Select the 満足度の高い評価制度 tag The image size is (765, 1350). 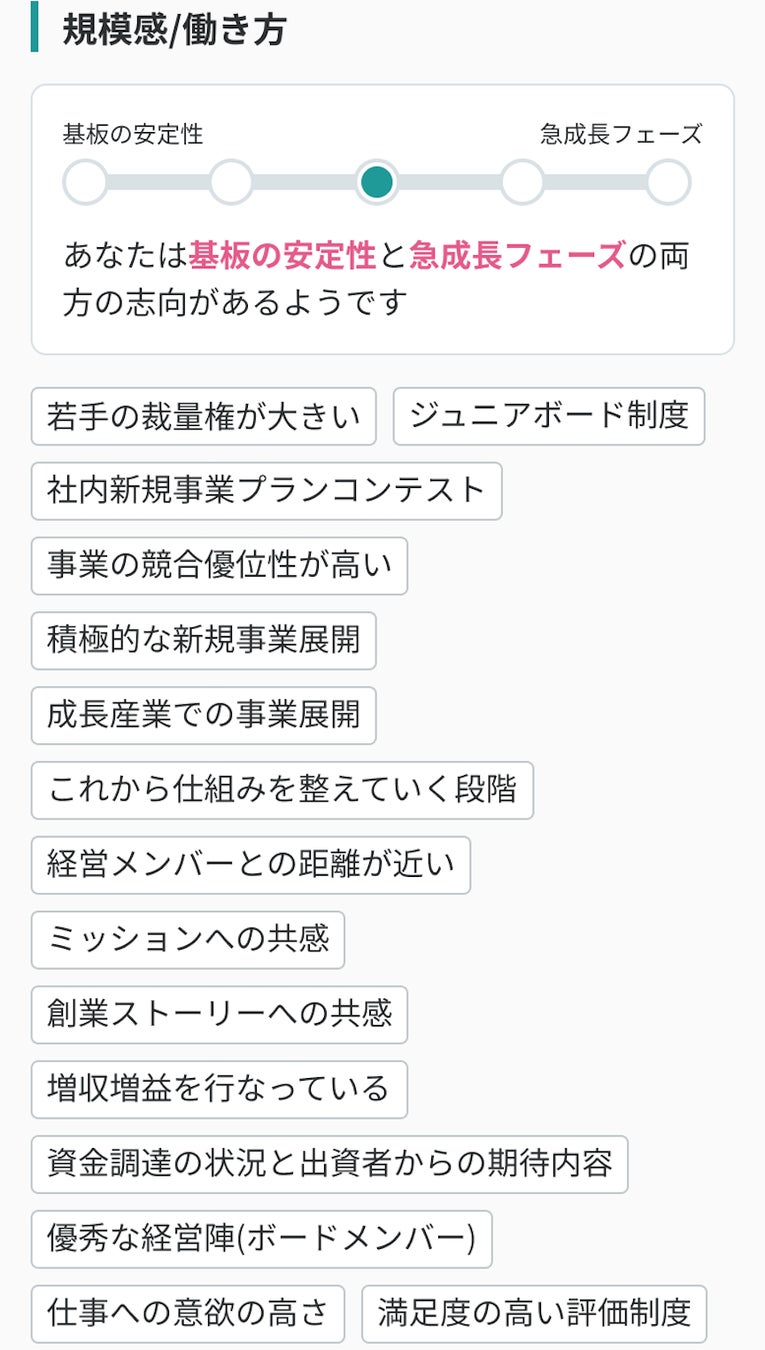pos(534,1314)
